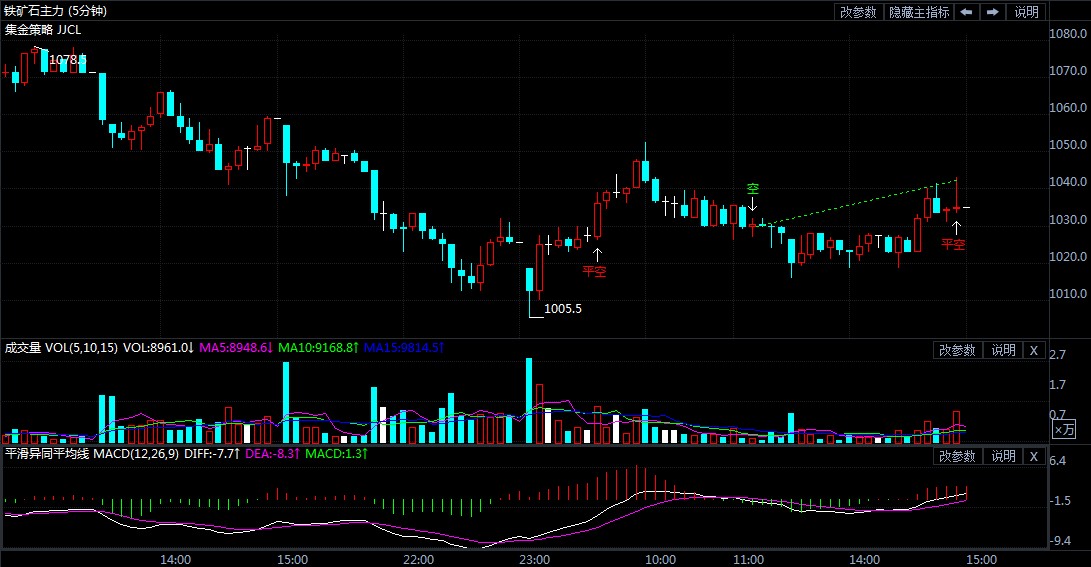This screenshot has width=1091, height=567.
Task: Click 改参数 in the volume panel
Action: point(957,350)
